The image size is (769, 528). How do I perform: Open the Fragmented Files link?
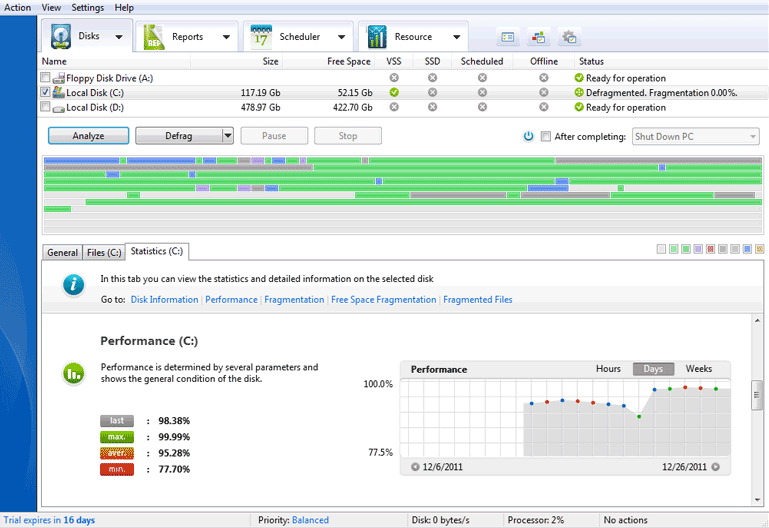(x=477, y=299)
